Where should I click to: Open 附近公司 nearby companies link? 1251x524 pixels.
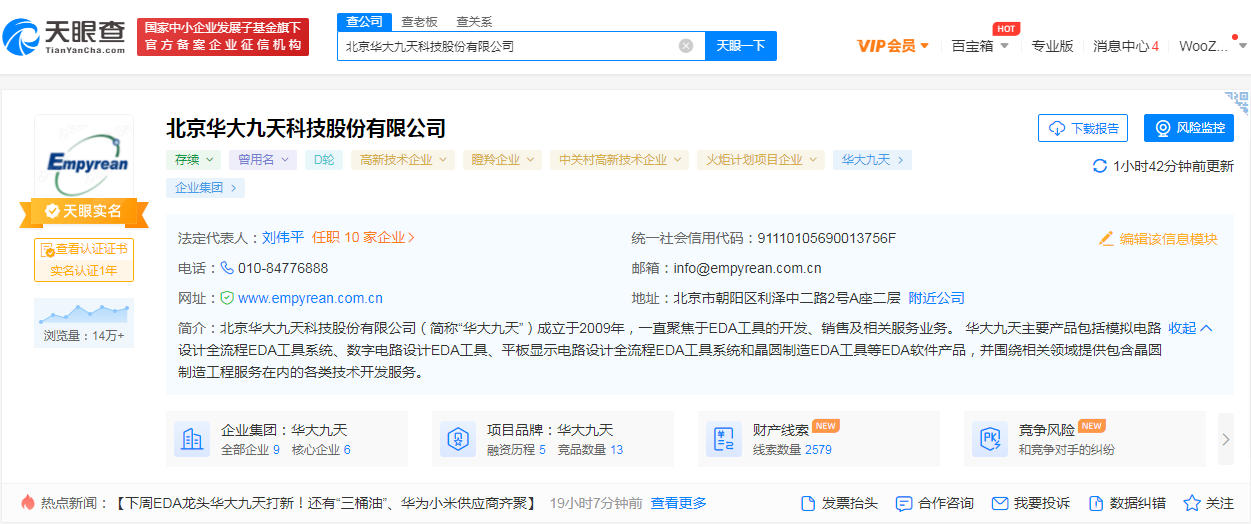(x=937, y=298)
